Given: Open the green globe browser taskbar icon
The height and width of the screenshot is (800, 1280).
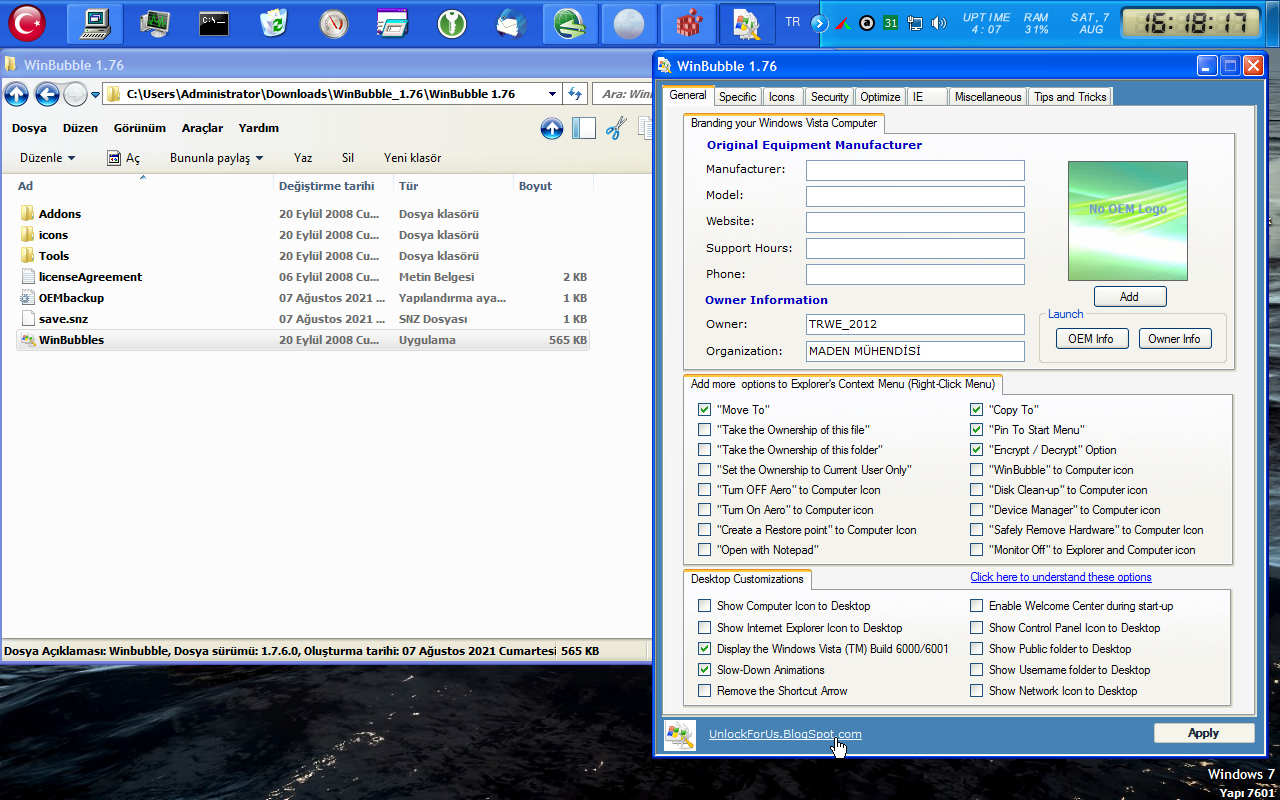Looking at the screenshot, I should [571, 23].
